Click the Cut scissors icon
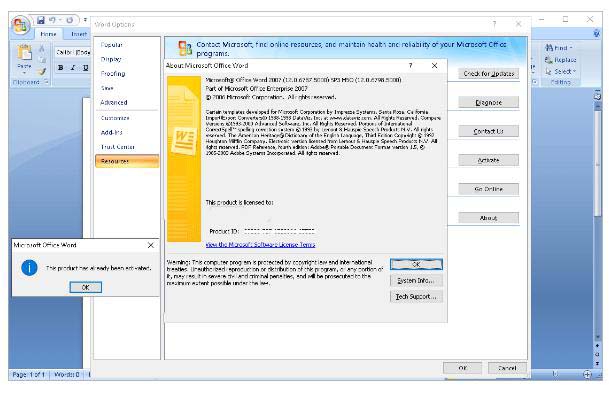The height and width of the screenshot is (405, 612). 42,48
